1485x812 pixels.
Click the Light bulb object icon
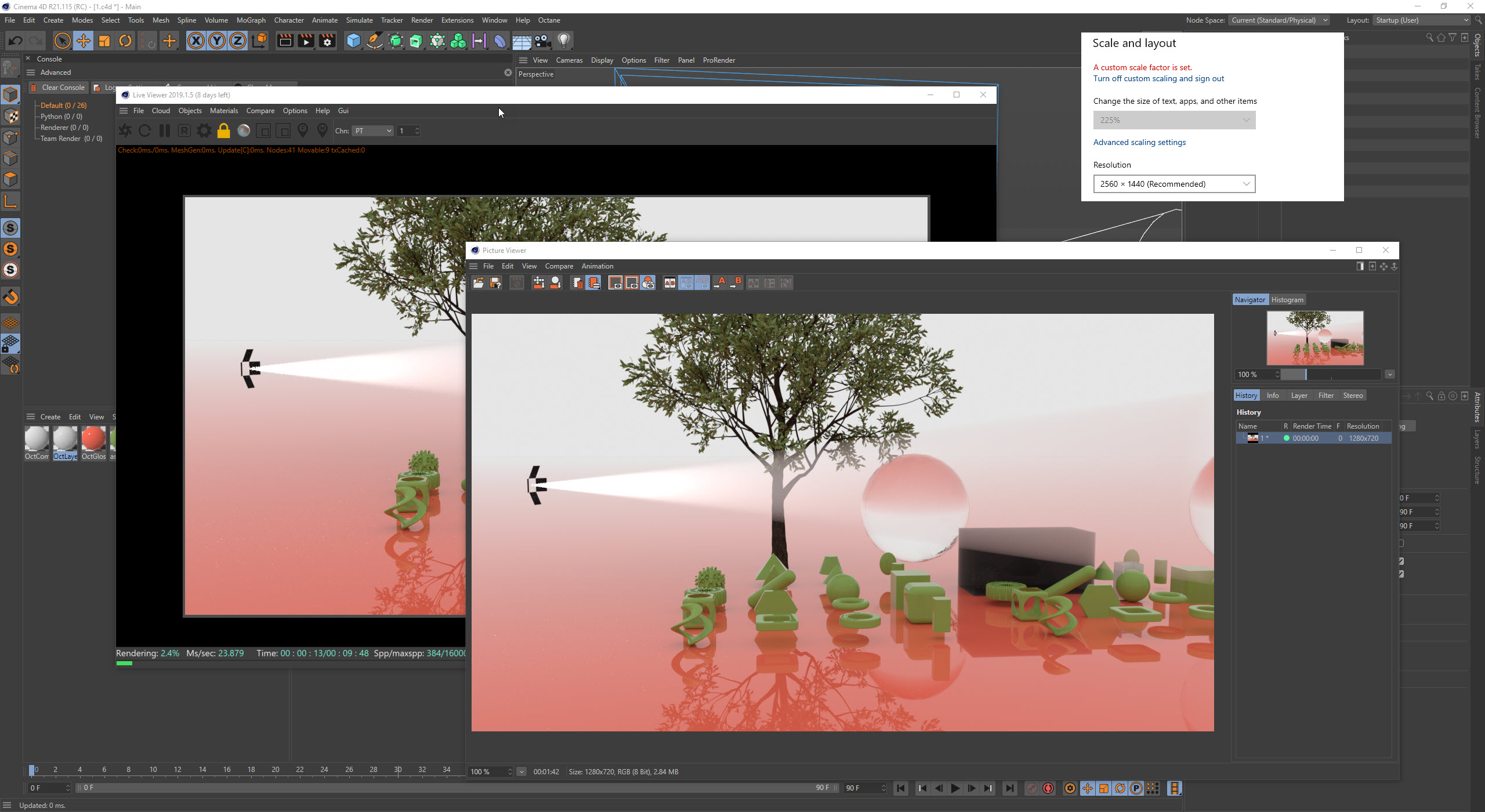pyautogui.click(x=563, y=41)
